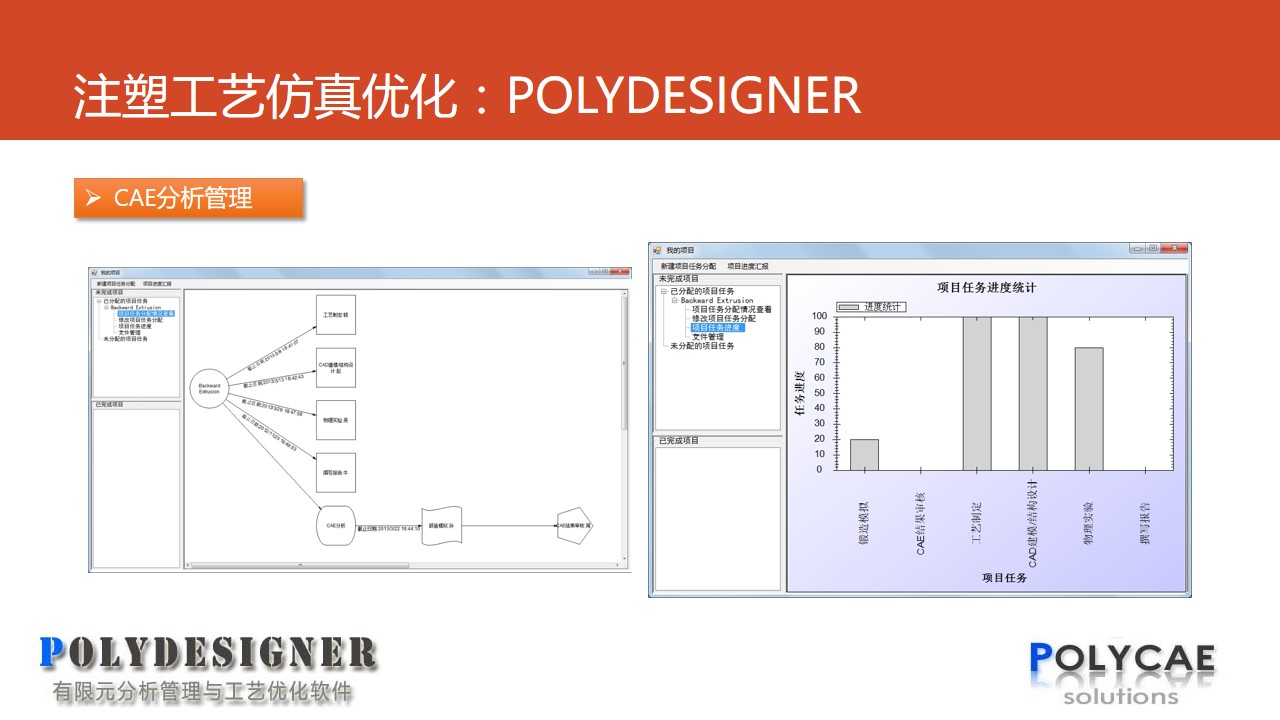Click the pentagon-shaped CAE result review node
Image resolution: width=1280 pixels, height=720 pixels.
574,525
